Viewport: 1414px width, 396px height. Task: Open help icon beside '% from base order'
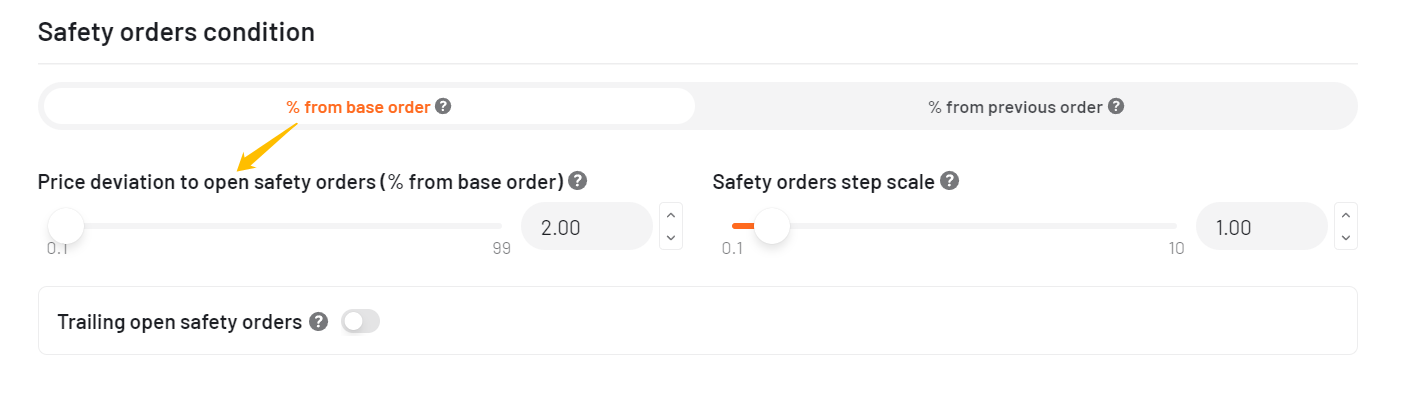point(443,106)
